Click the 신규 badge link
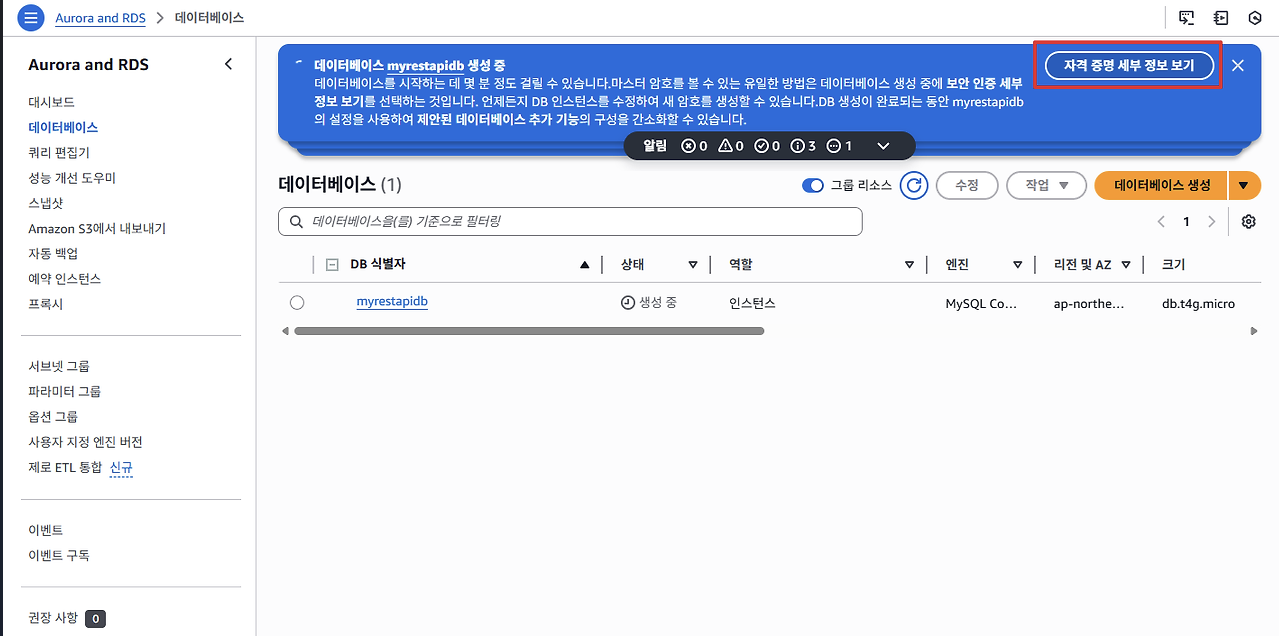Viewport: 1279px width, 636px height. 122,467
